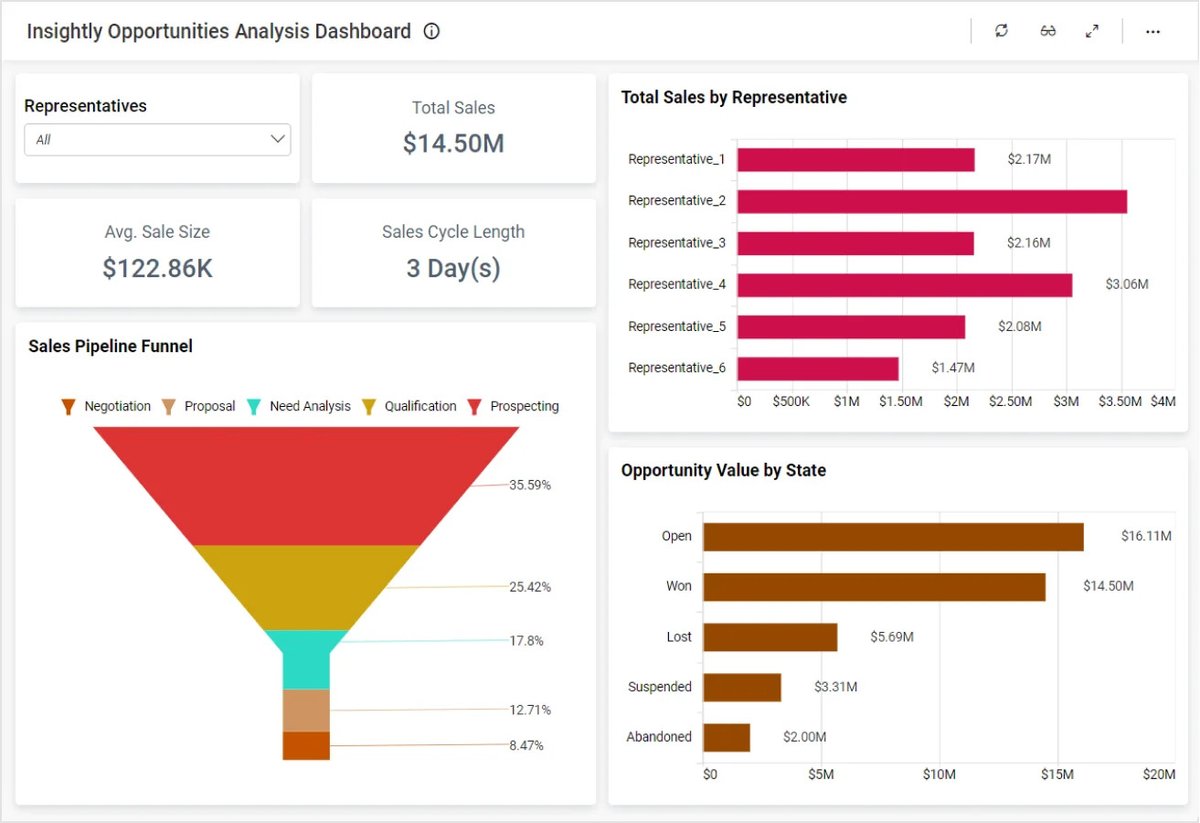The image size is (1200, 823).
Task: Click the info icon beside the dashboard title
Action: [431, 31]
